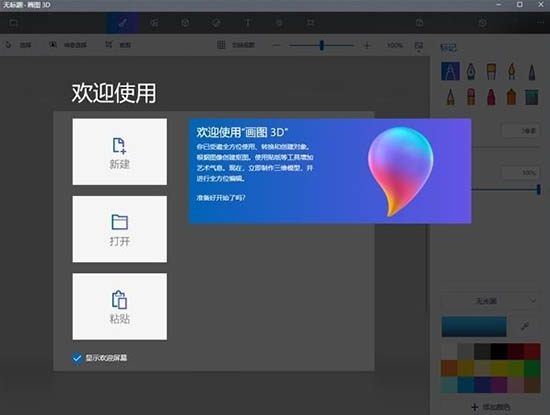Adjust the opacity slider handle
Image resolution: width=550 pixels, height=415 pixels.
538,189
